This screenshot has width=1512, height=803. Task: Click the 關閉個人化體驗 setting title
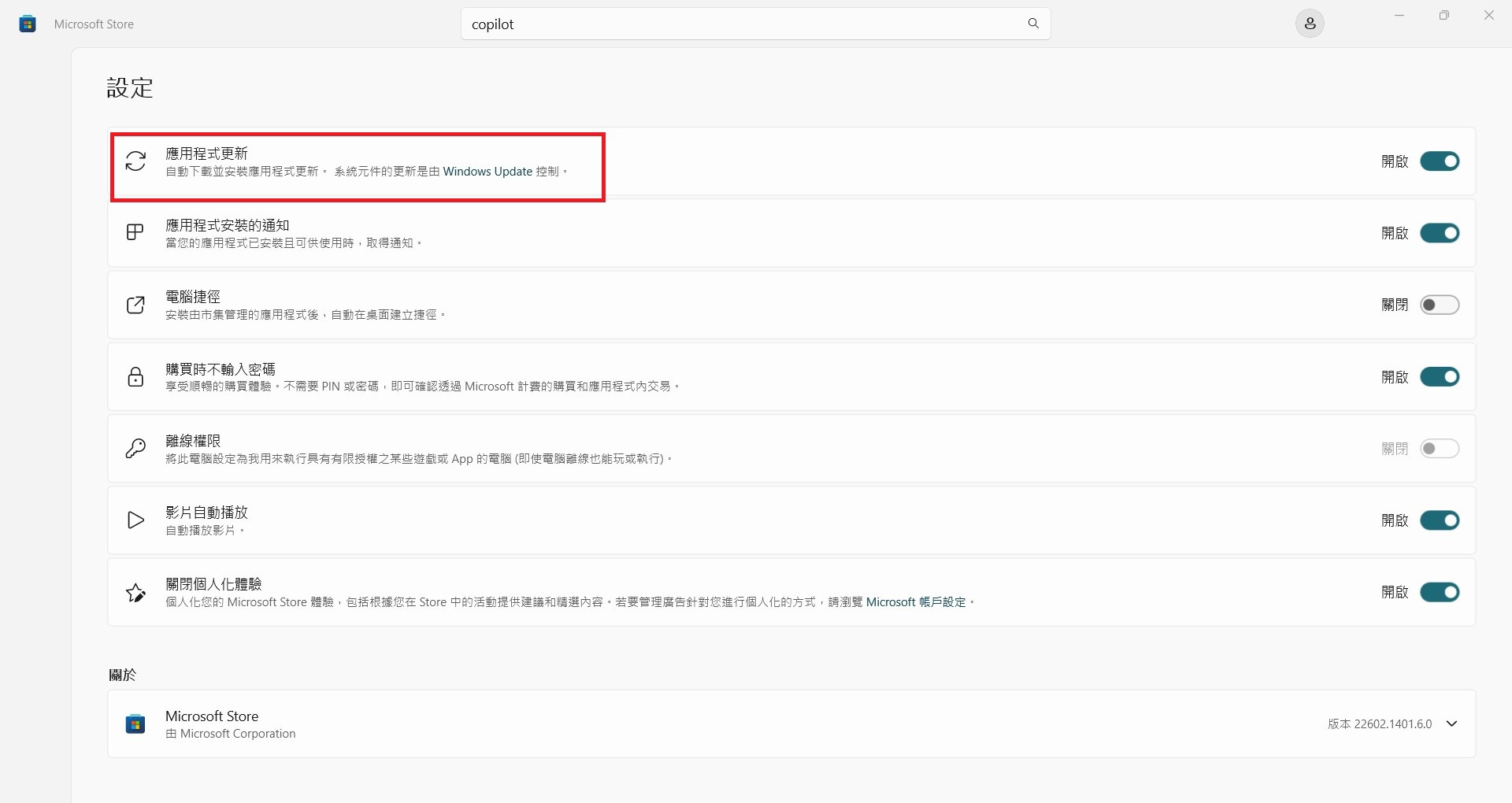[213, 584]
